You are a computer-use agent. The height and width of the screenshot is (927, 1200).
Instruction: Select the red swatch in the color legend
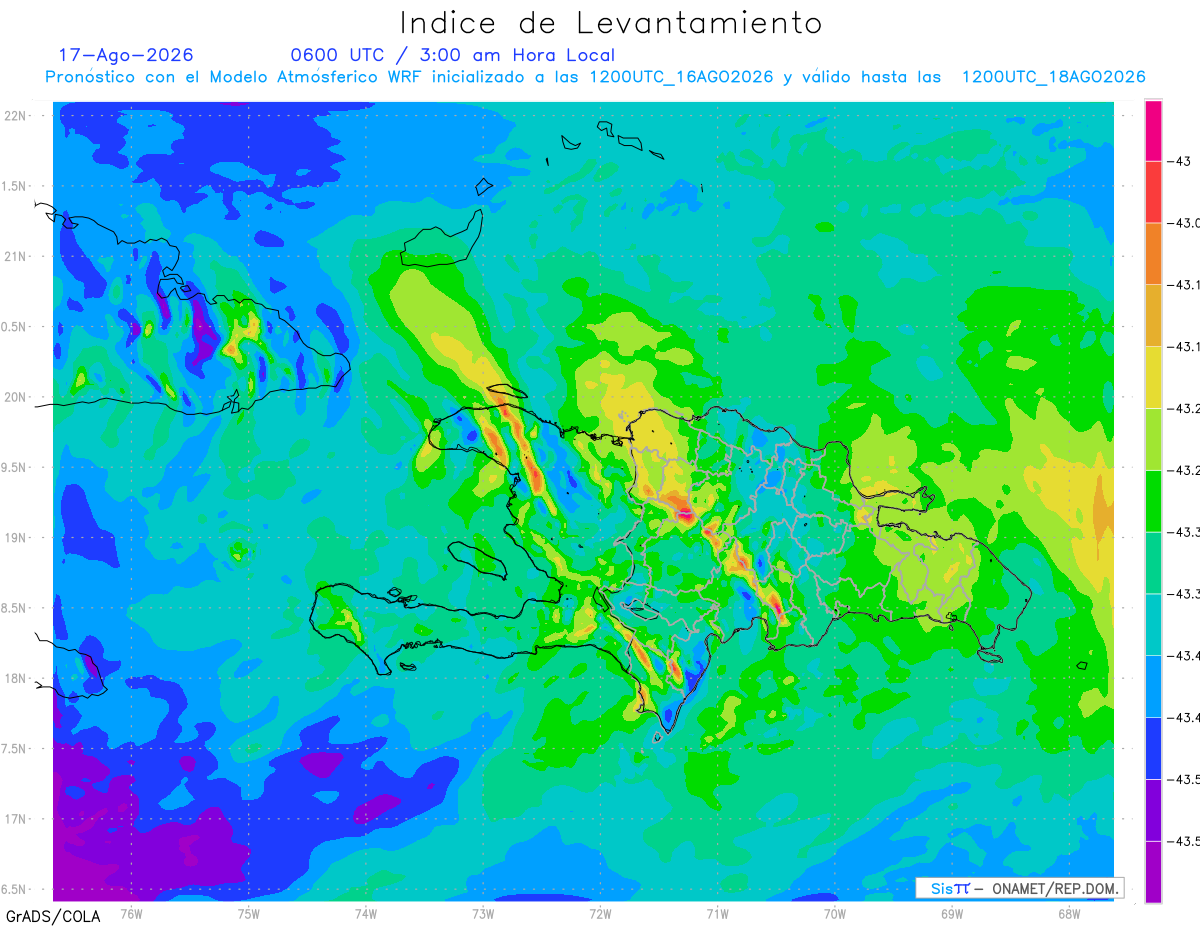tap(1153, 192)
